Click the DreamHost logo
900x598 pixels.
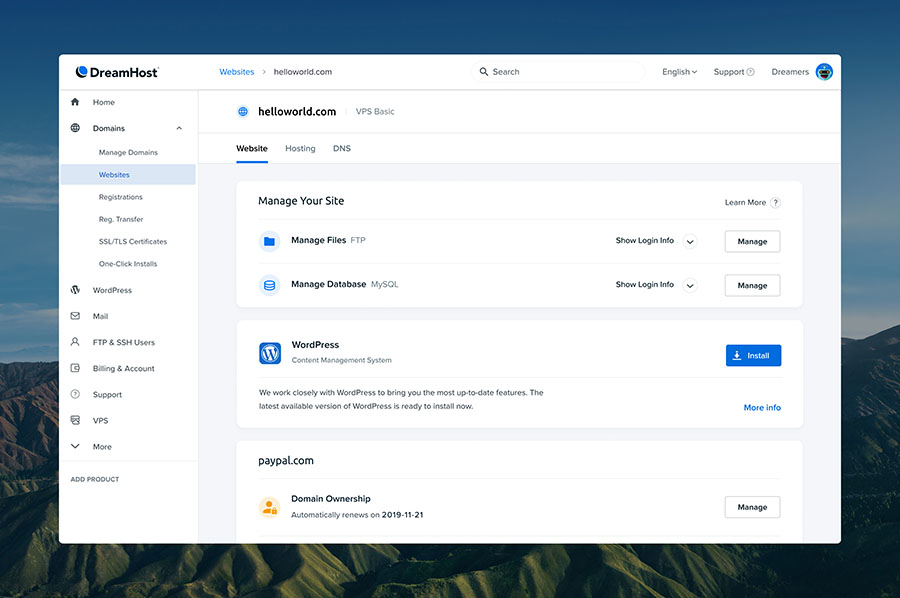pyautogui.click(x=117, y=71)
